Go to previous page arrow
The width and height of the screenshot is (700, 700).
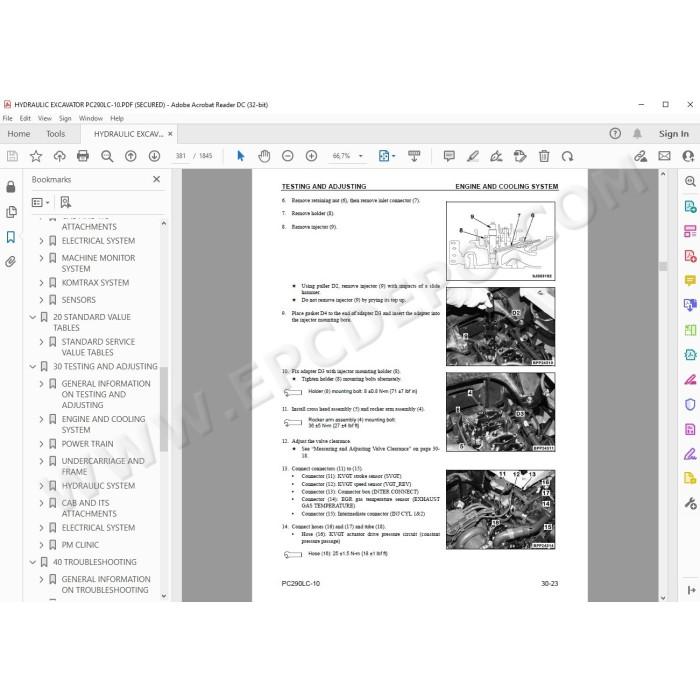[x=130, y=156]
